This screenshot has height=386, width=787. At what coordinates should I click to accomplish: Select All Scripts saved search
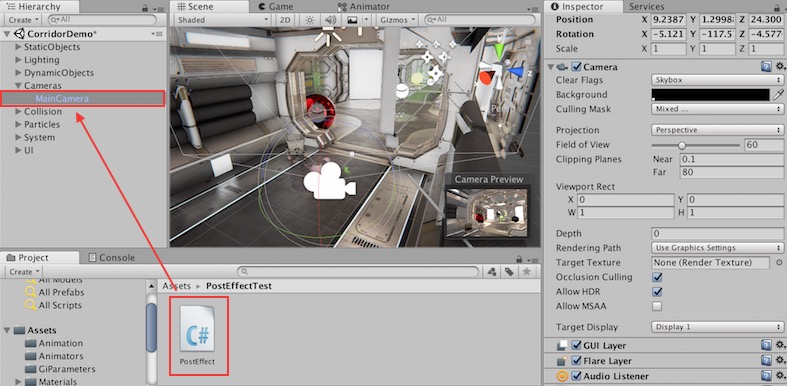click(54, 305)
